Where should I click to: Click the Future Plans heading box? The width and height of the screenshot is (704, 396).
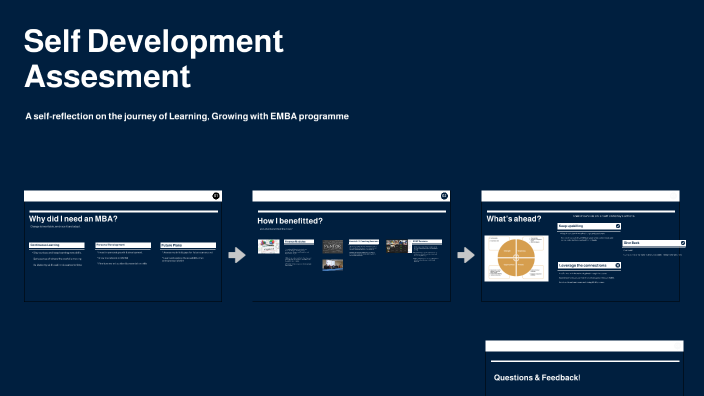pyautogui.click(x=188, y=246)
